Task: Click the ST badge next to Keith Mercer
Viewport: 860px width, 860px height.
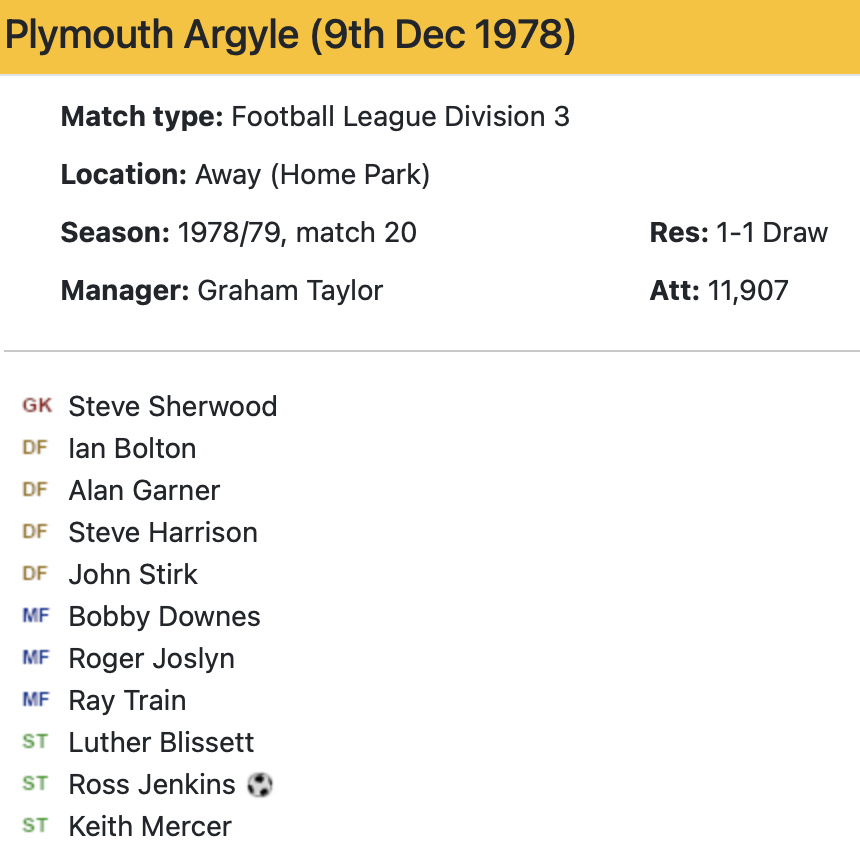Action: pyautogui.click(x=35, y=826)
